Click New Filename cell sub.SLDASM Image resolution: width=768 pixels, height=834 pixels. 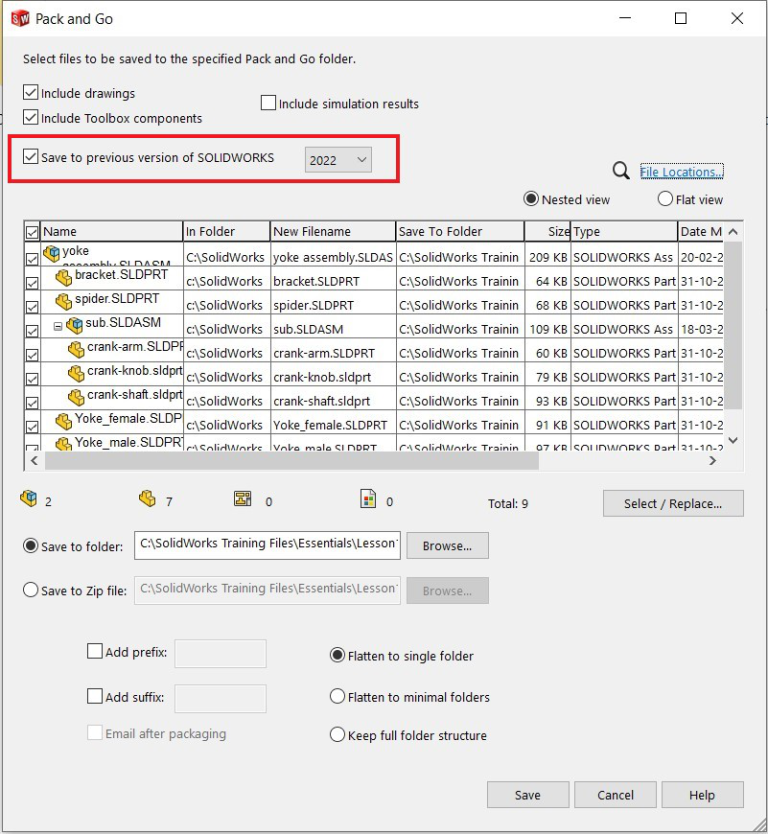click(x=333, y=329)
